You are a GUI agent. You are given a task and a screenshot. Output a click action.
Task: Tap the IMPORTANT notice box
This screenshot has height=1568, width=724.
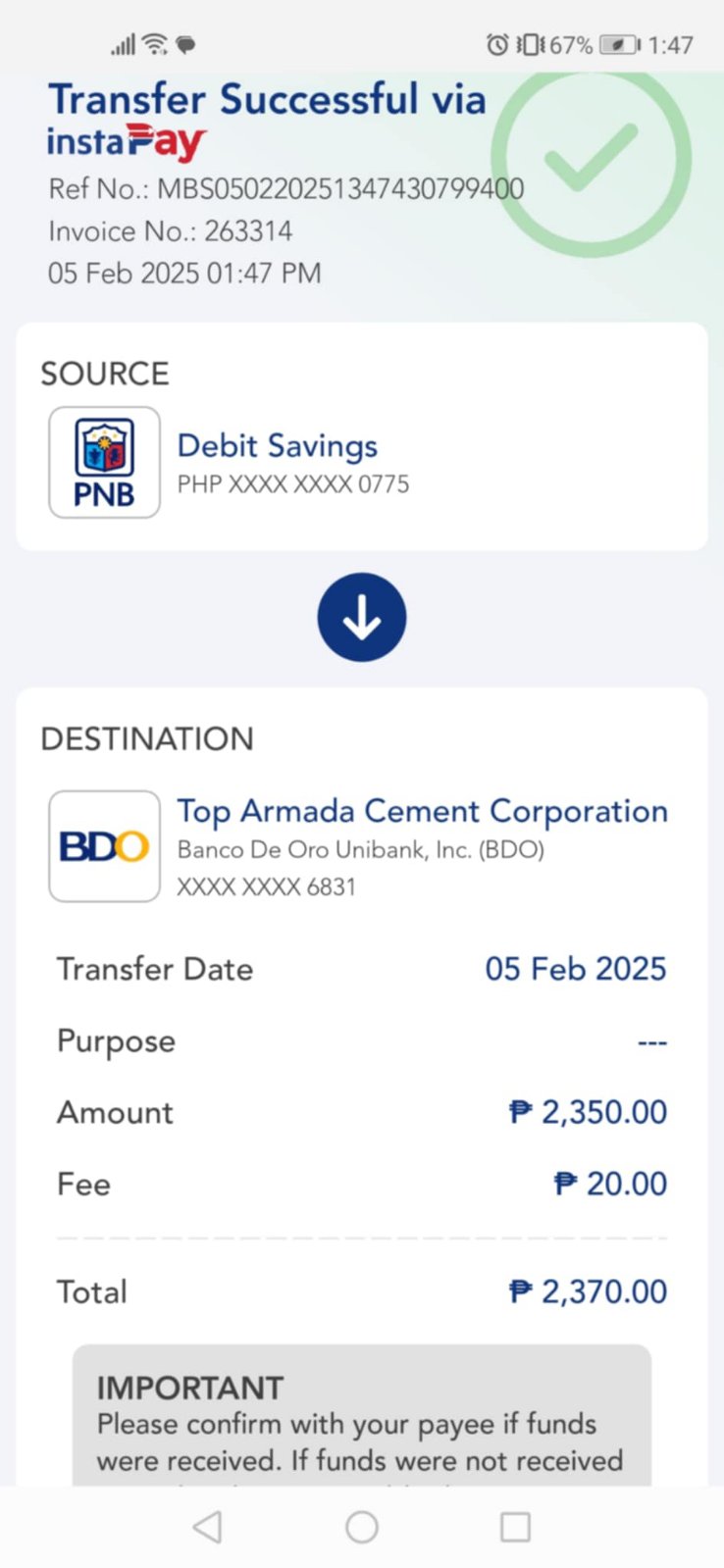click(x=361, y=1417)
